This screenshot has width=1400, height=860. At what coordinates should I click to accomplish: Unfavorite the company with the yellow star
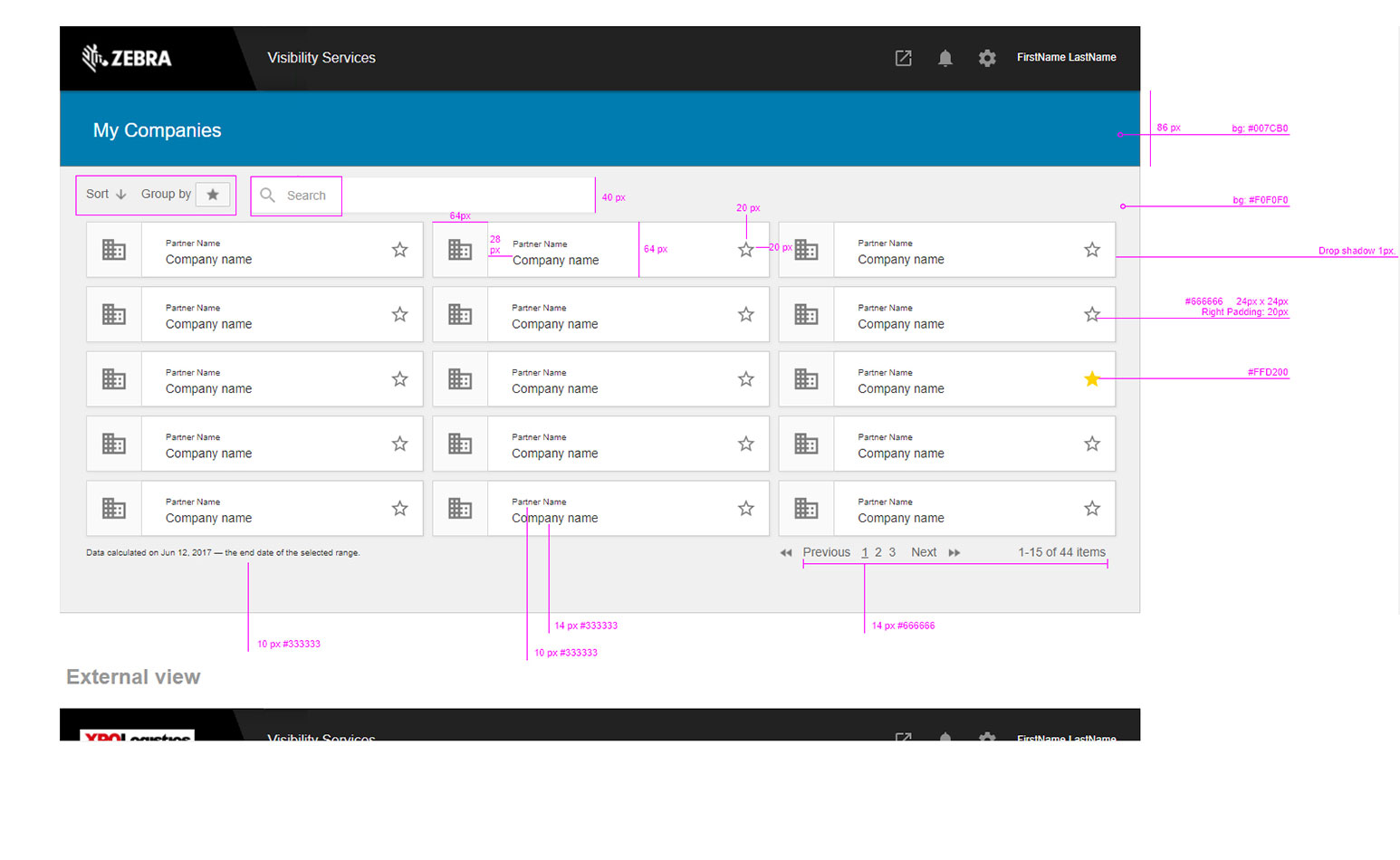[x=1092, y=379]
